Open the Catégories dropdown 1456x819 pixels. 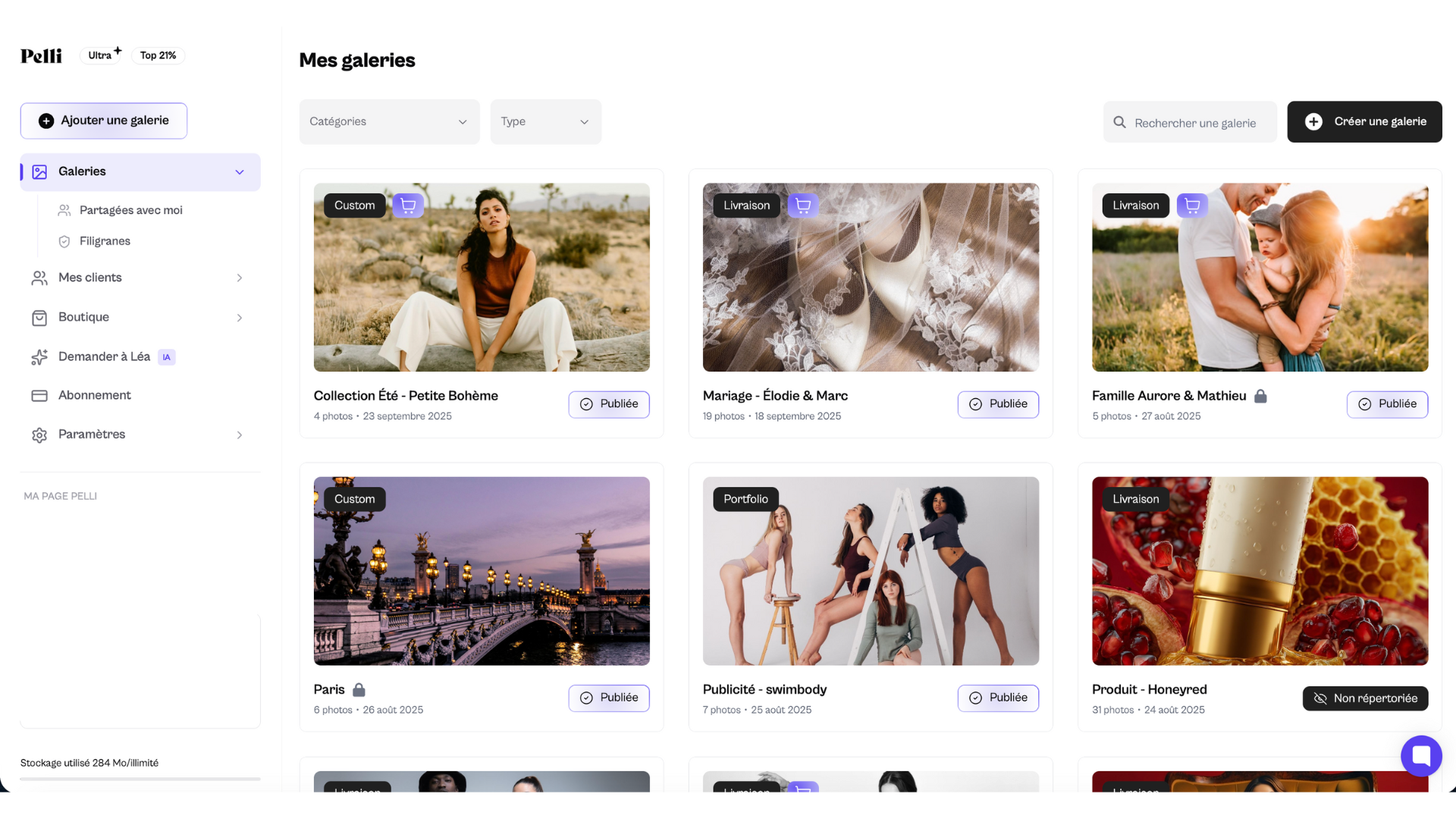(x=389, y=121)
